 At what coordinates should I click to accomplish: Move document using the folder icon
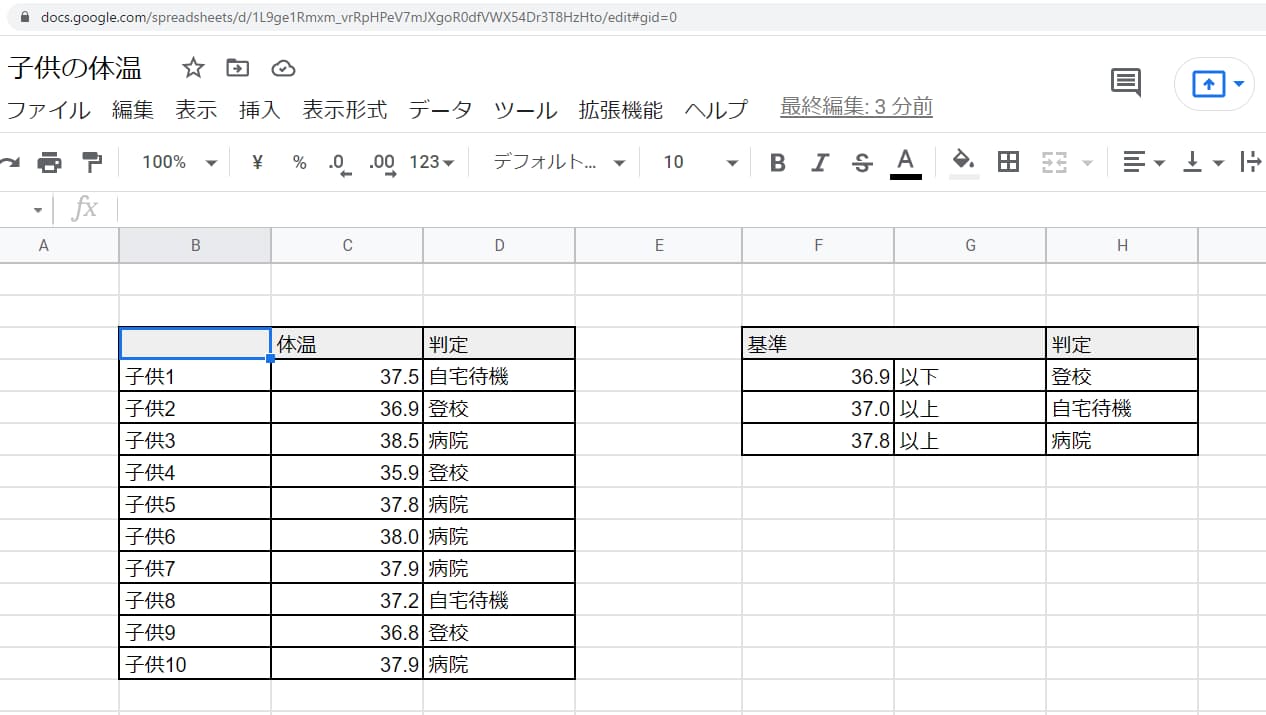pos(238,68)
